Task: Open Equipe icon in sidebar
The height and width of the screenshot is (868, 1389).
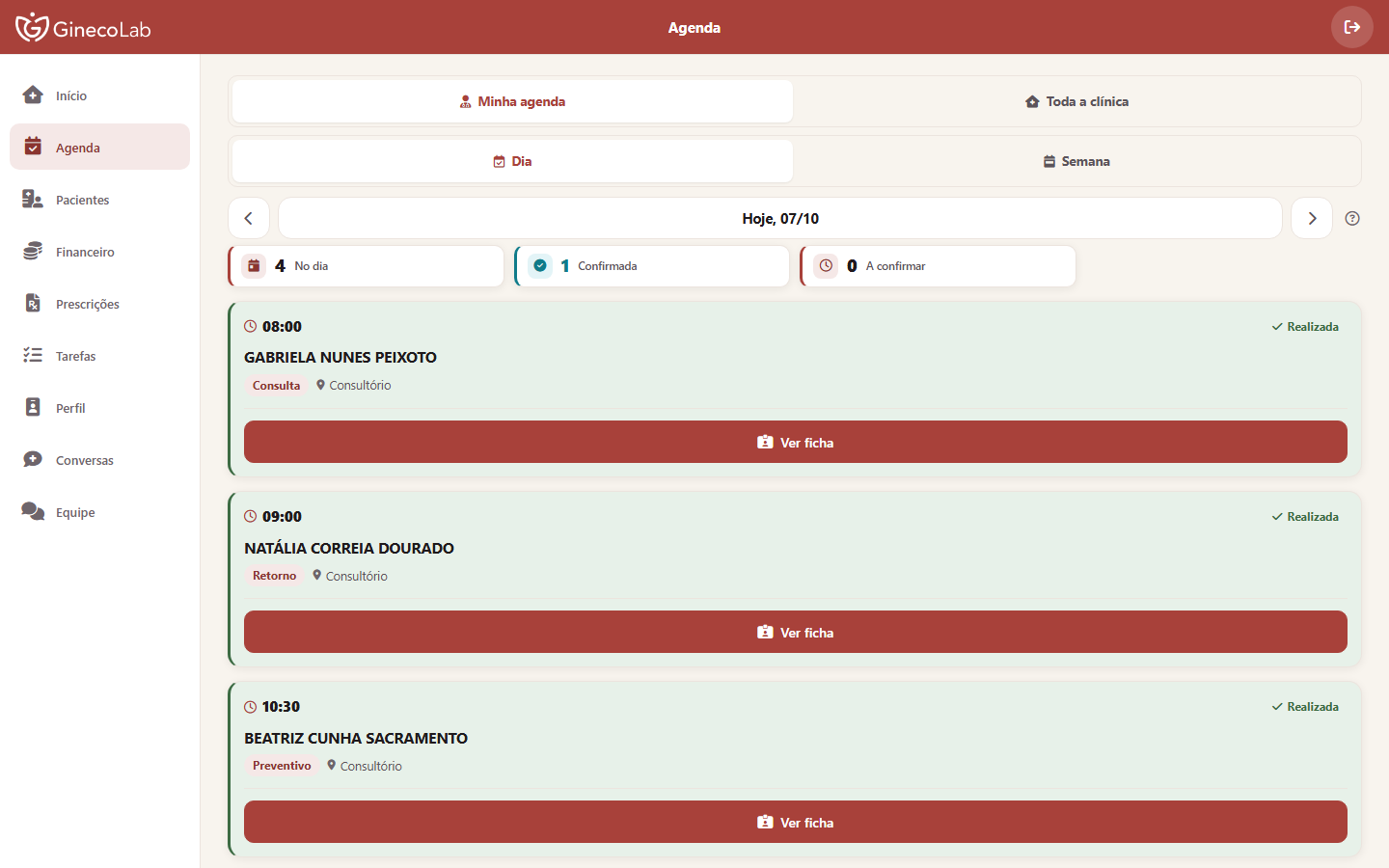Action: click(33, 511)
